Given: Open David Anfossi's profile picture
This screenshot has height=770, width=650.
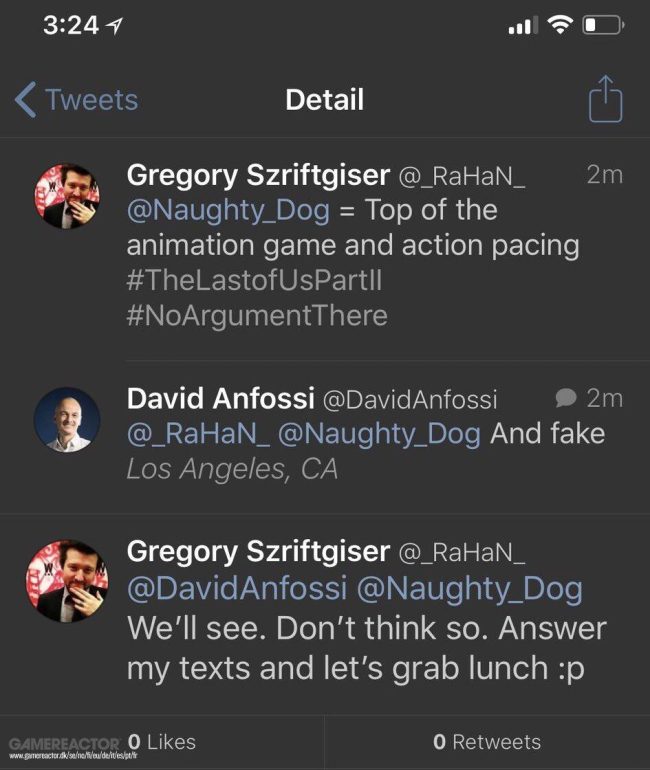Looking at the screenshot, I should click(67, 420).
